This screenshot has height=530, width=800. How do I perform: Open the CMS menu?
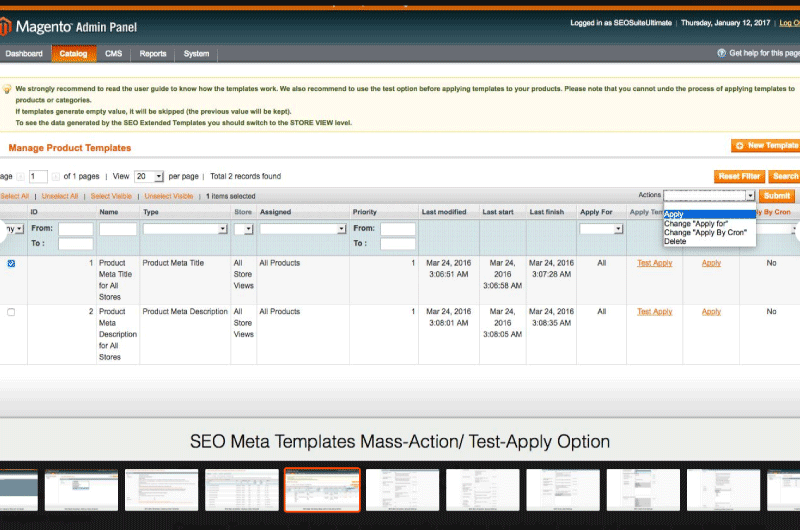113,54
